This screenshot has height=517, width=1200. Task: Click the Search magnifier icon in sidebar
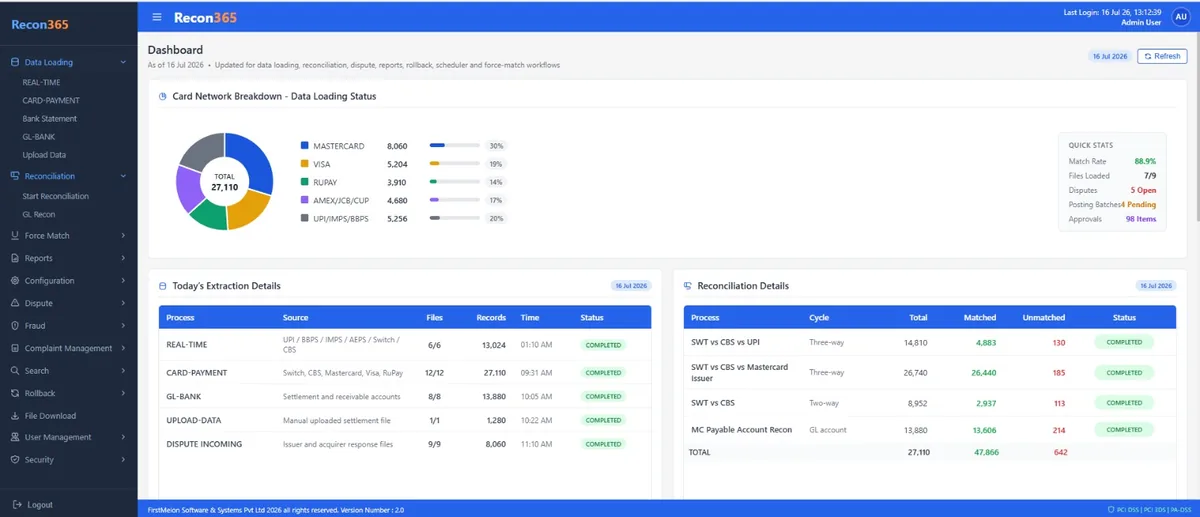tap(15, 371)
